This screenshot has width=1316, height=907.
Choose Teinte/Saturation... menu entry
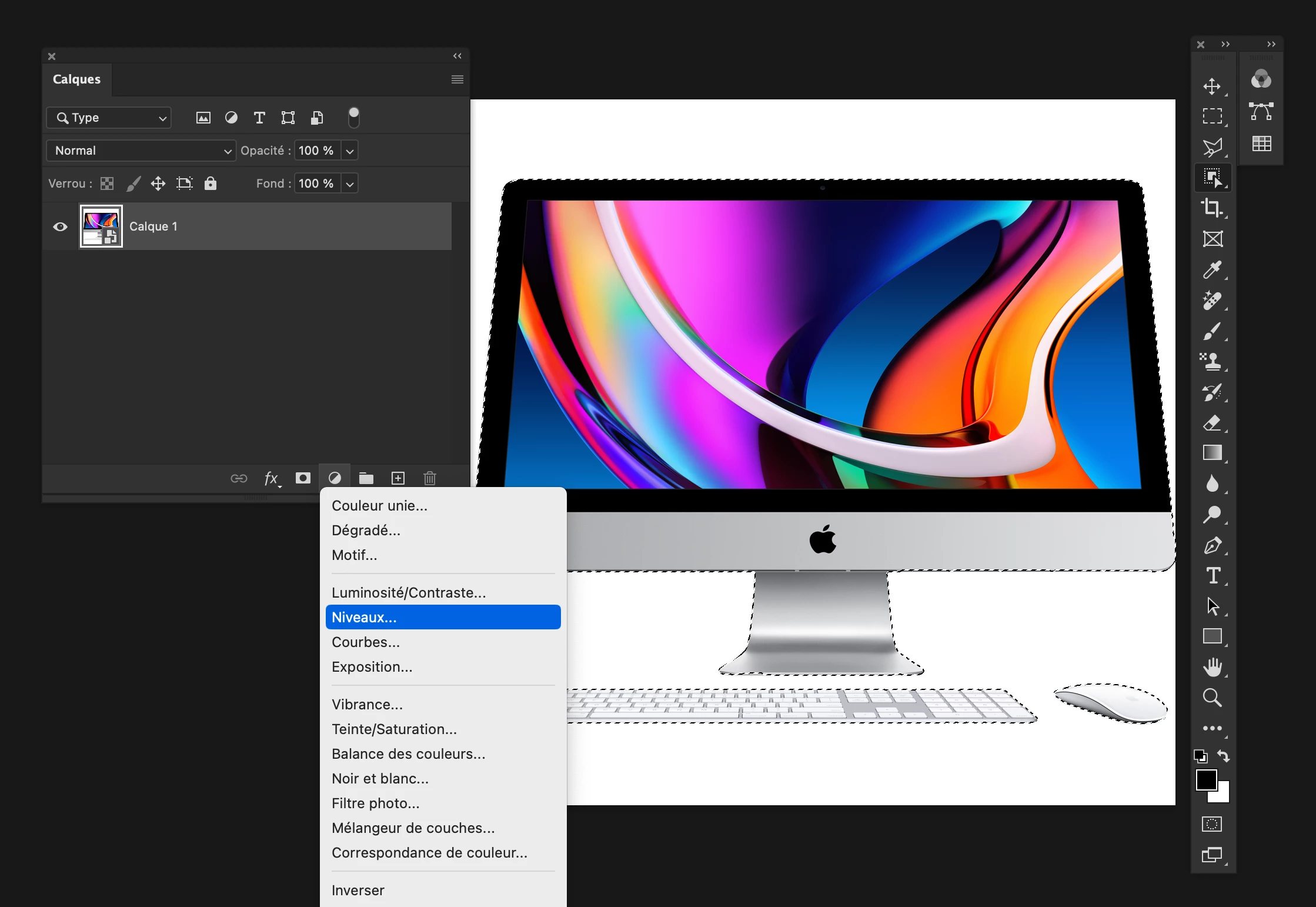pyautogui.click(x=394, y=729)
